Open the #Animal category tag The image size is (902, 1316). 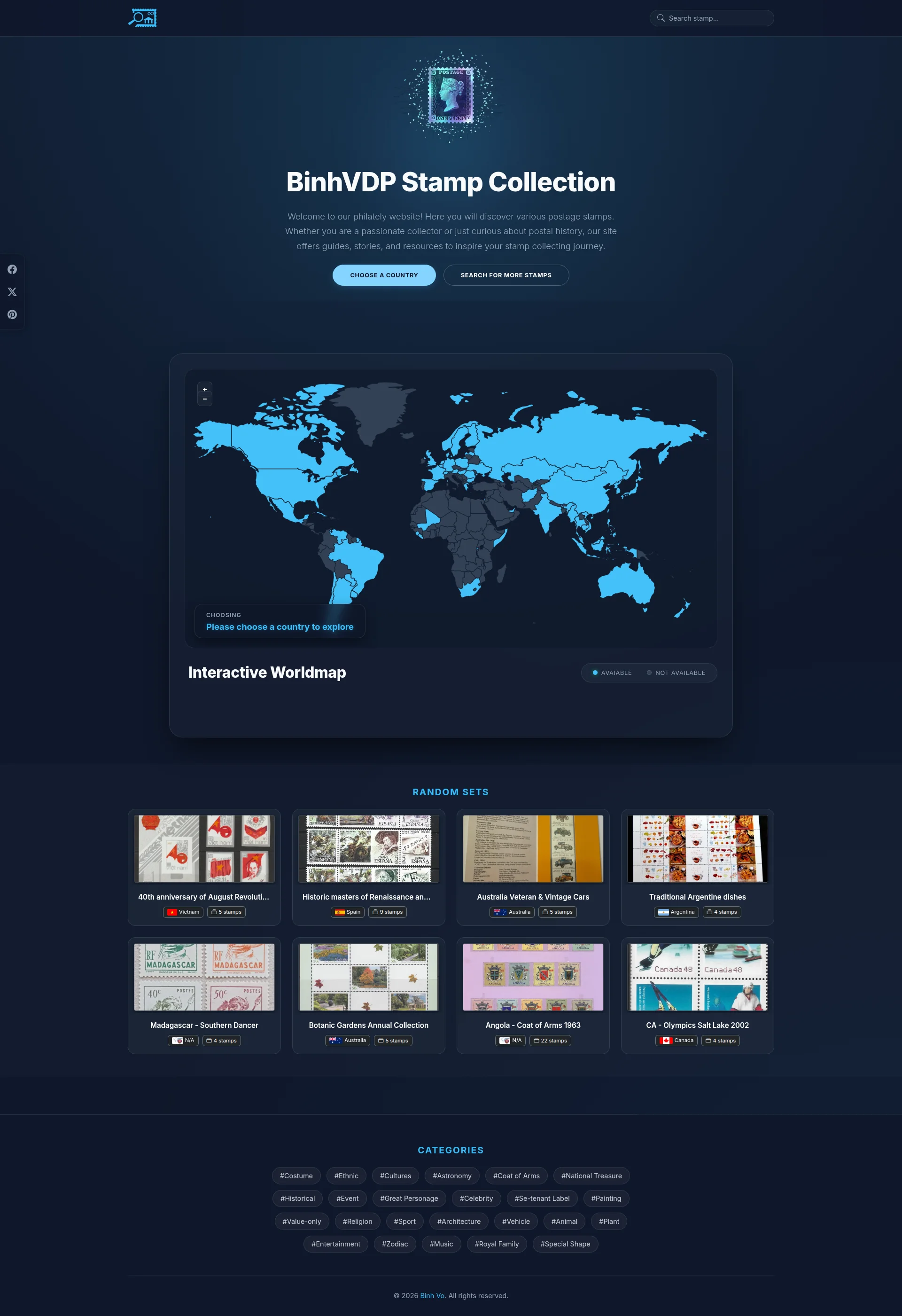click(x=564, y=1222)
